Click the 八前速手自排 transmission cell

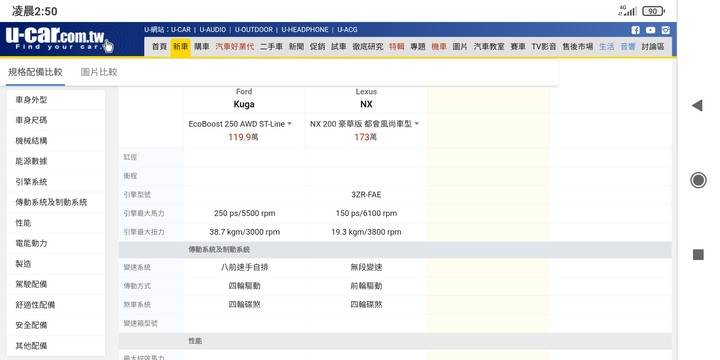[244, 267]
